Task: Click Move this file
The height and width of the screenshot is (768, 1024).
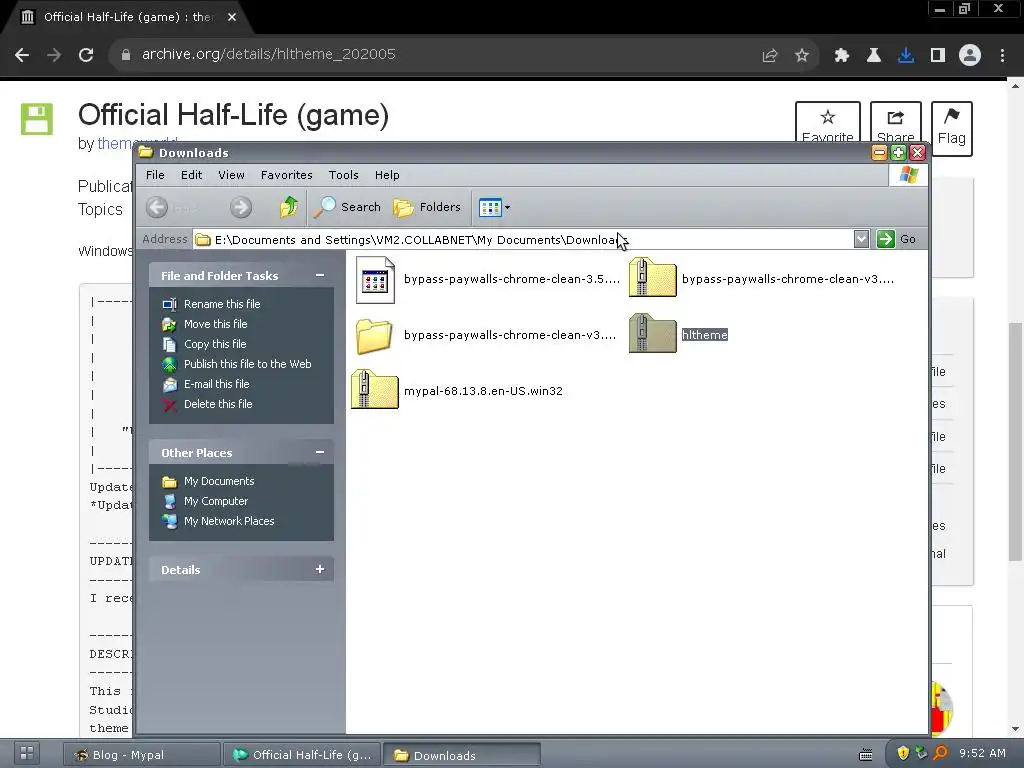Action: (216, 324)
